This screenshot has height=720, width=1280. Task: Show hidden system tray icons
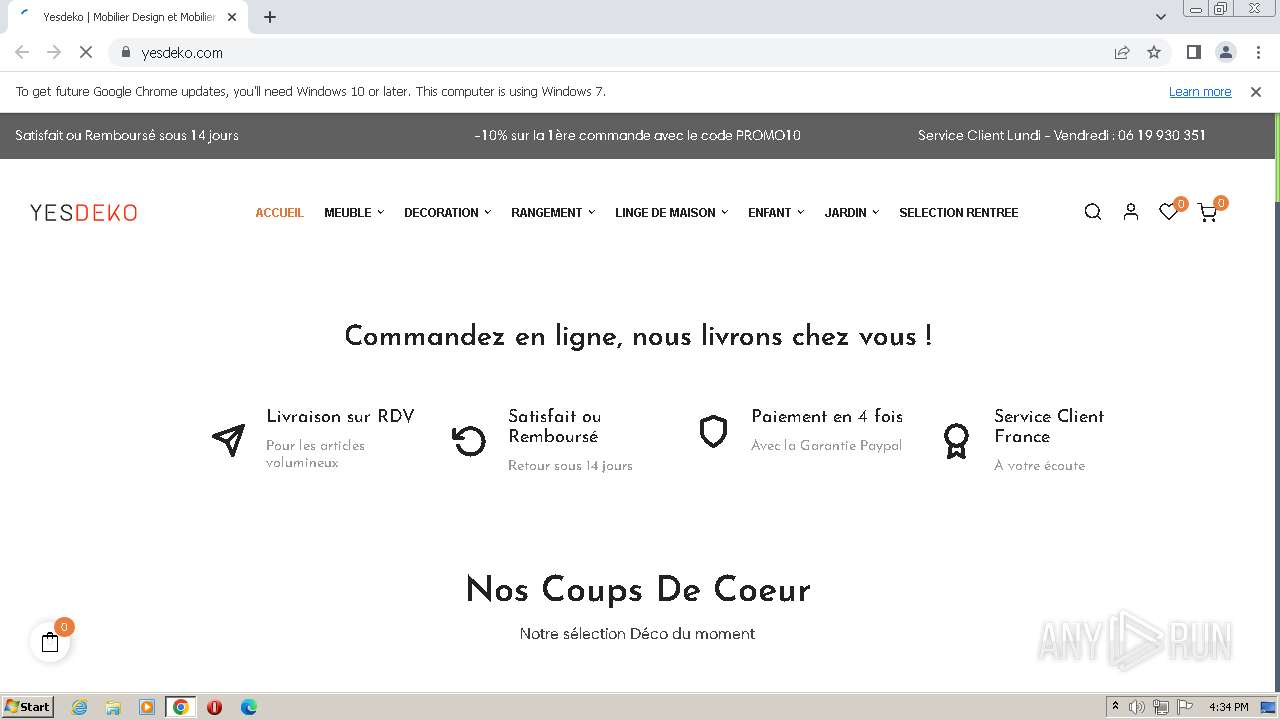pos(1115,707)
